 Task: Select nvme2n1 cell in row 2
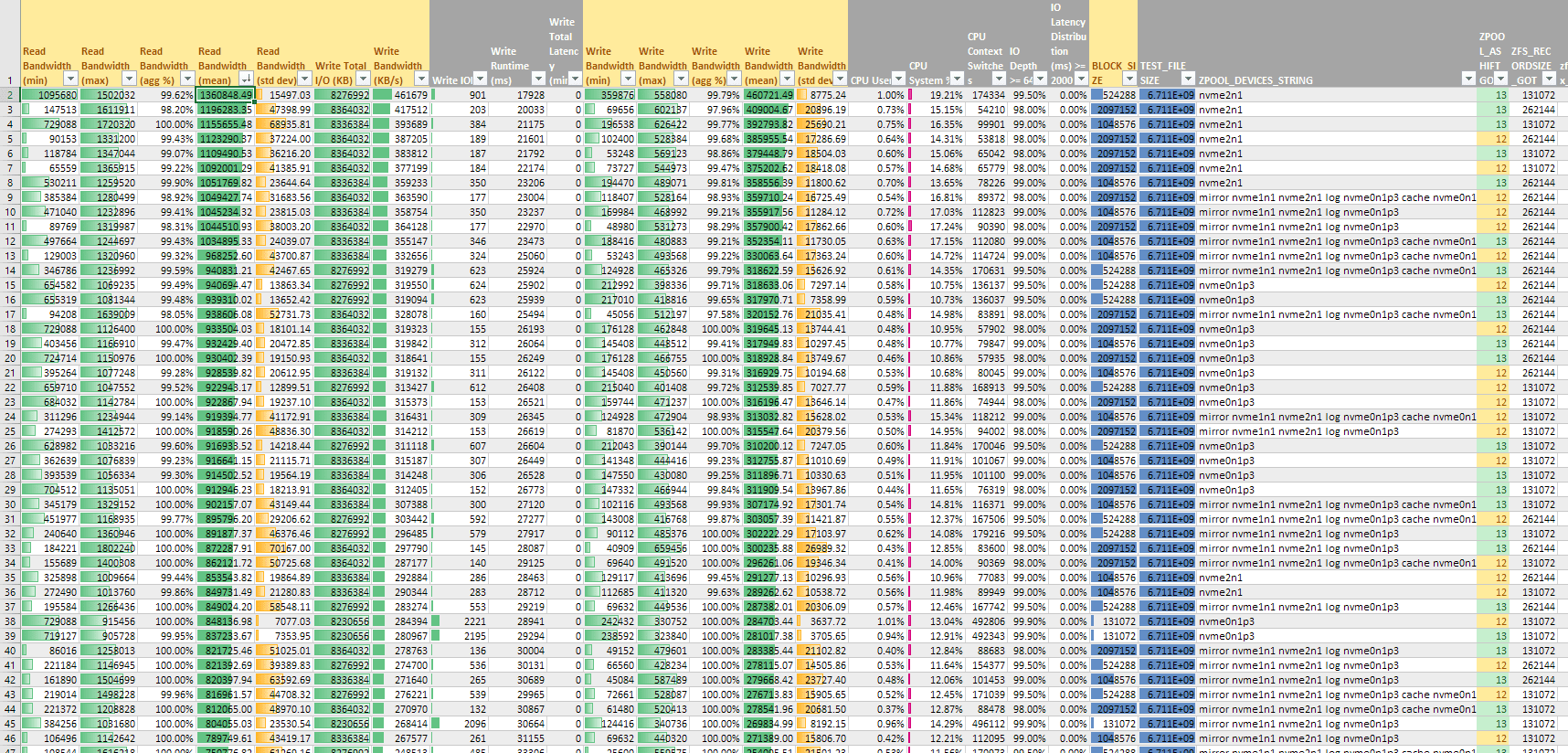click(1336, 95)
